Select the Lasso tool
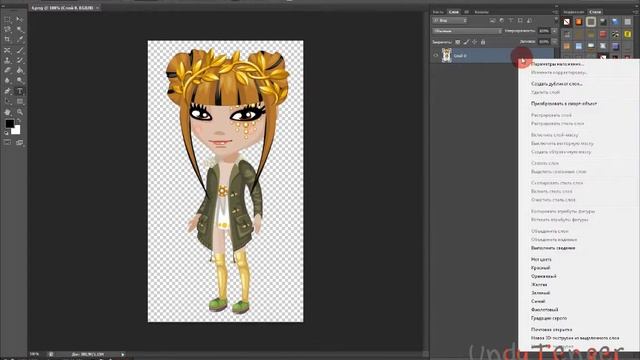 click(x=7, y=29)
